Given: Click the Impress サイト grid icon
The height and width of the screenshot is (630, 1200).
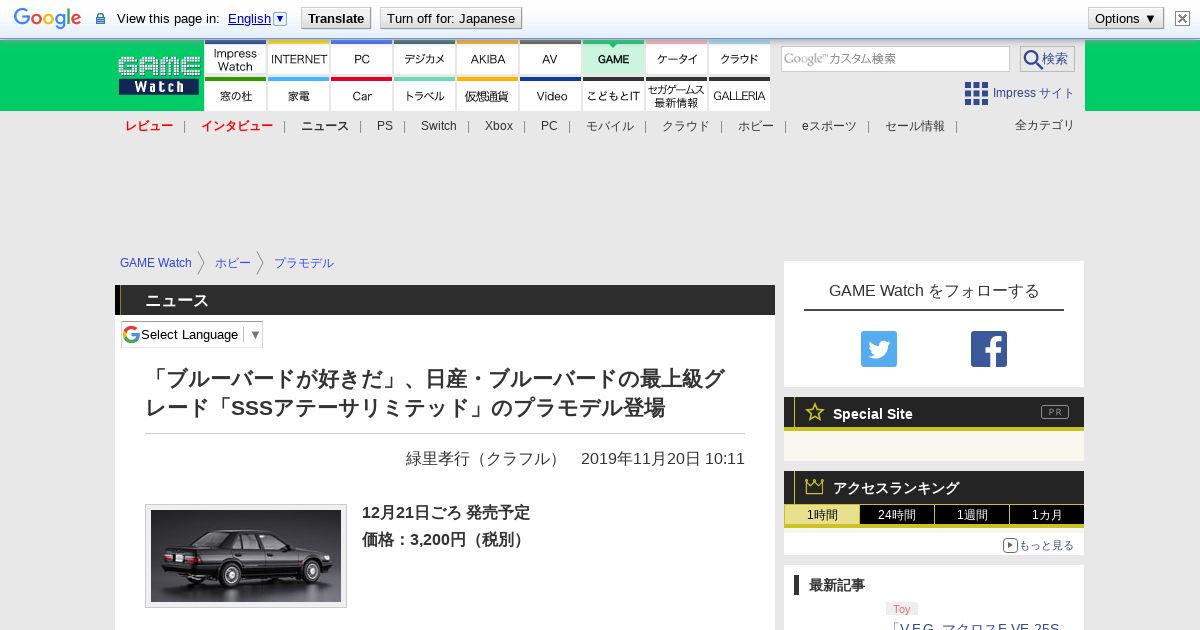Looking at the screenshot, I should coord(976,93).
